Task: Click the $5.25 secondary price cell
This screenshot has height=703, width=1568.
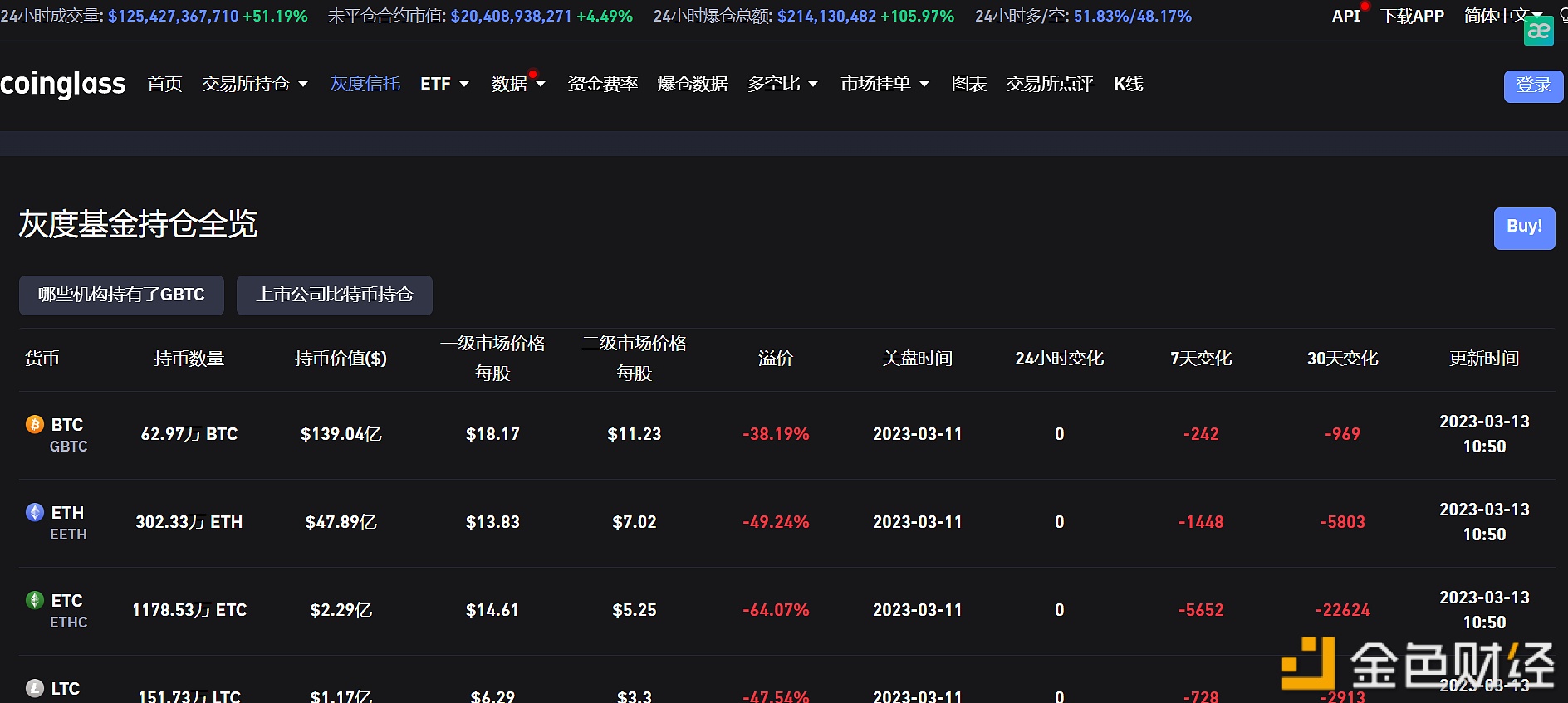Action: [635, 610]
